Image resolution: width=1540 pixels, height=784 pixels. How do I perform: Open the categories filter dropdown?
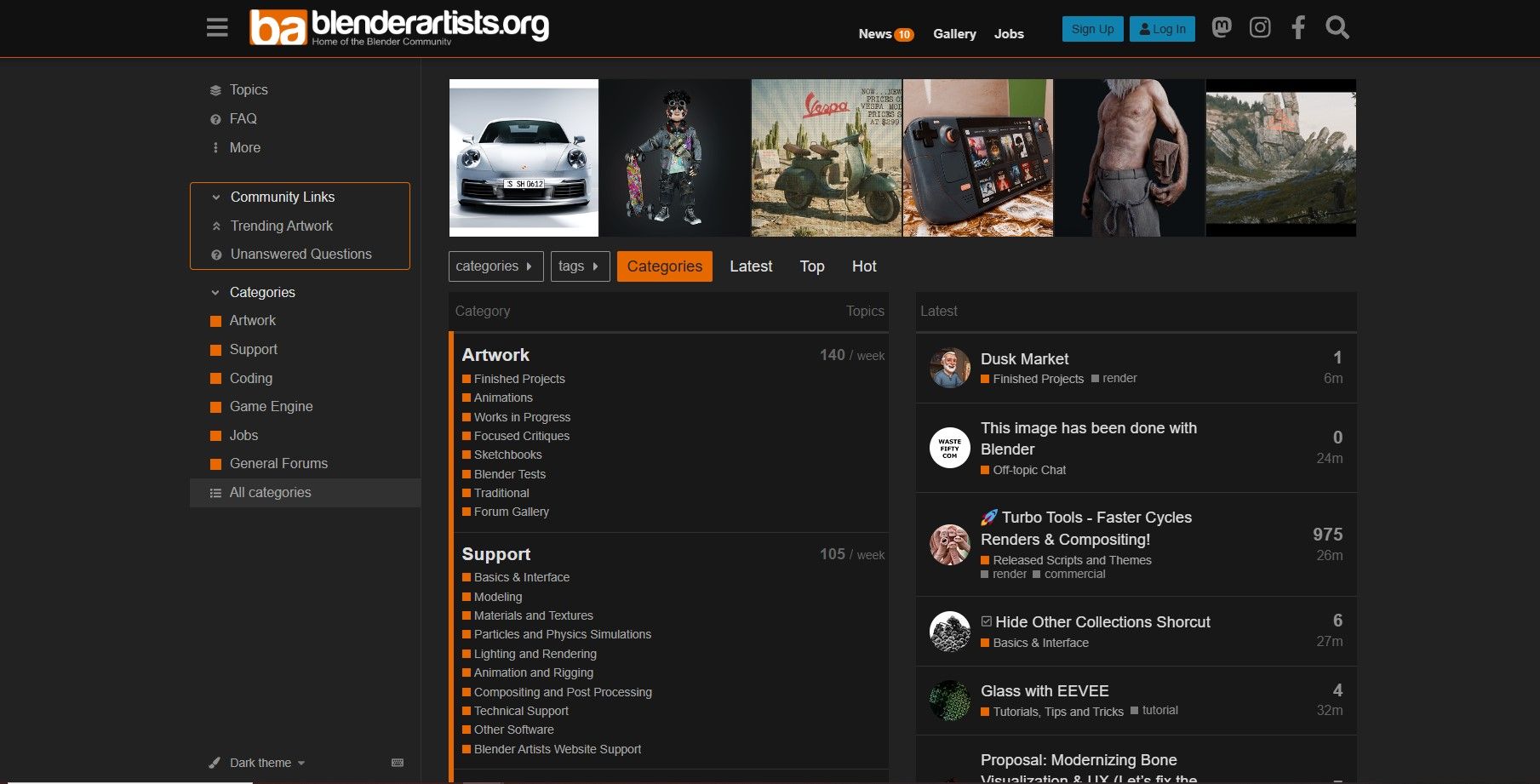pyautogui.click(x=495, y=266)
